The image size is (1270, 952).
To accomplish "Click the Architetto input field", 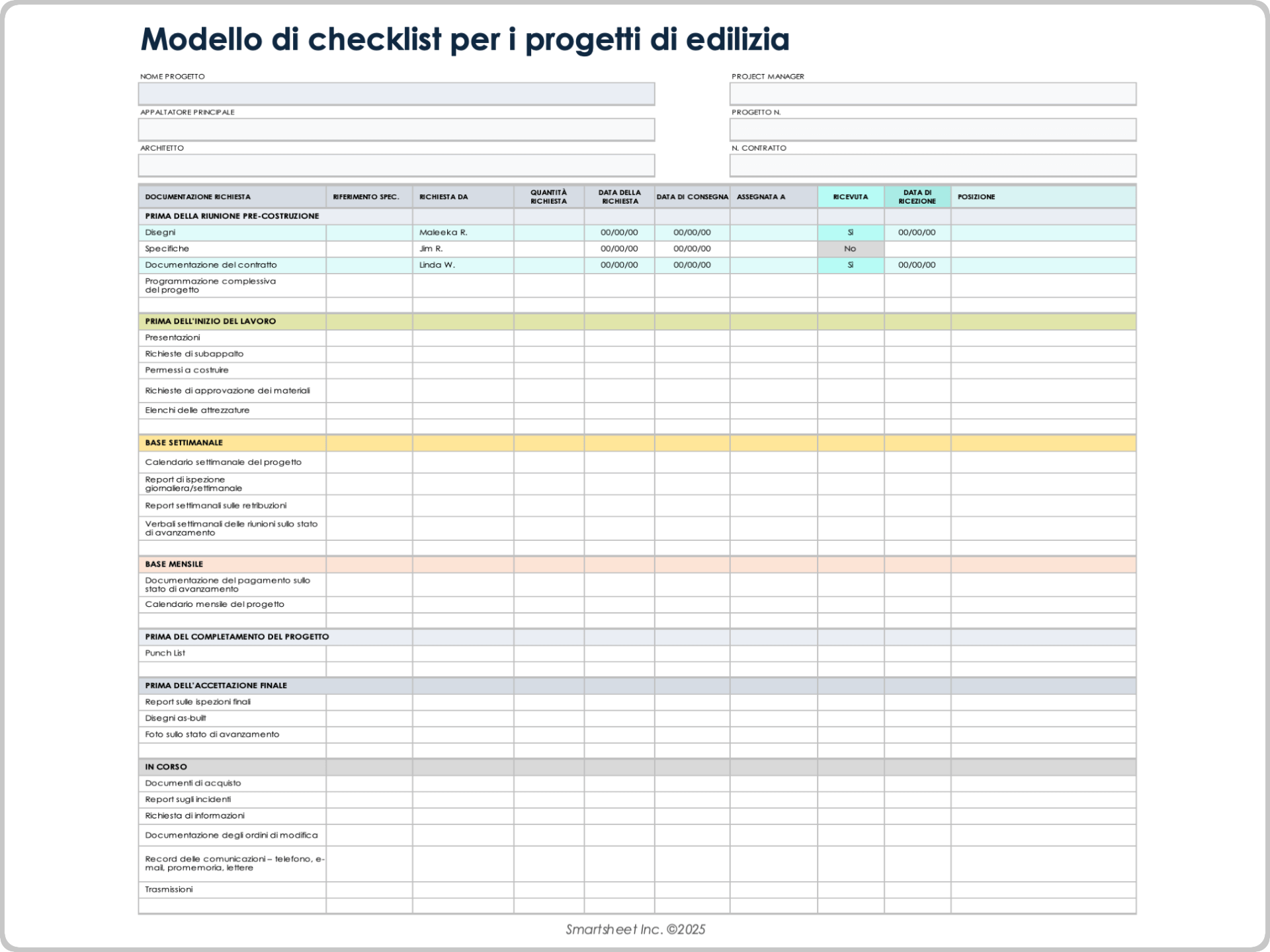I will (396, 165).
